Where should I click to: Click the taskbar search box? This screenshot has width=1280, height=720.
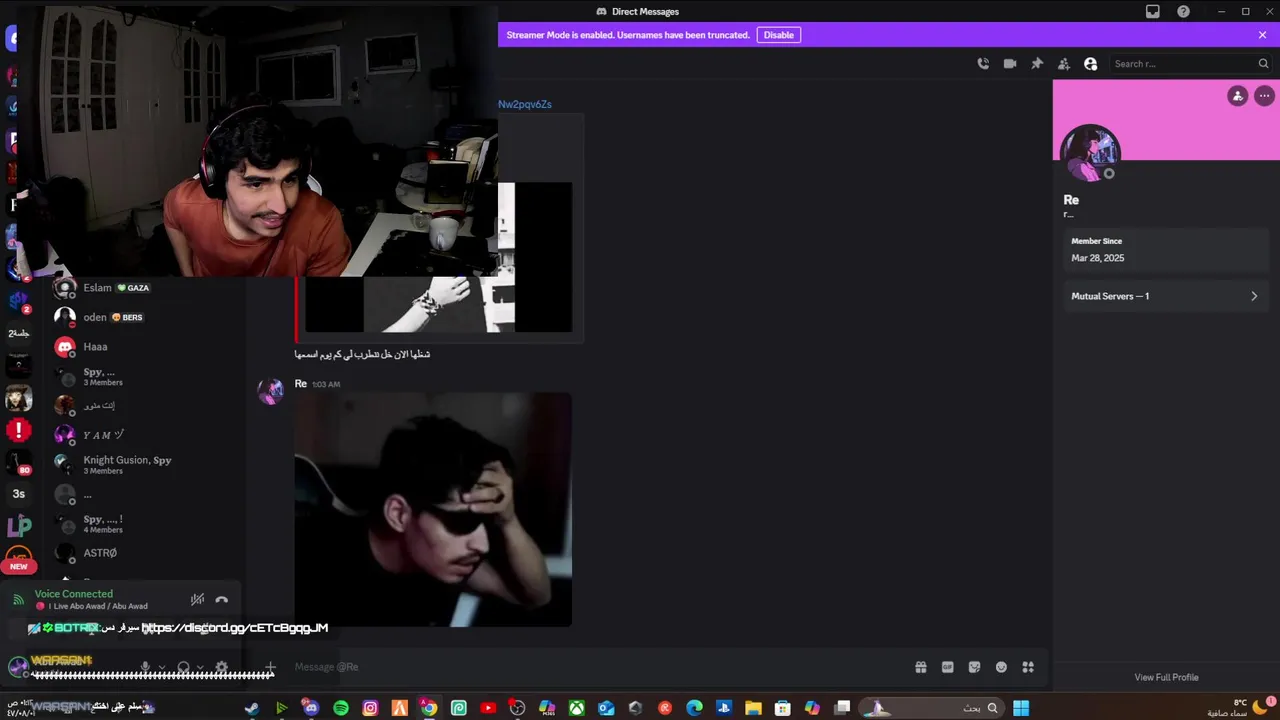point(932,708)
